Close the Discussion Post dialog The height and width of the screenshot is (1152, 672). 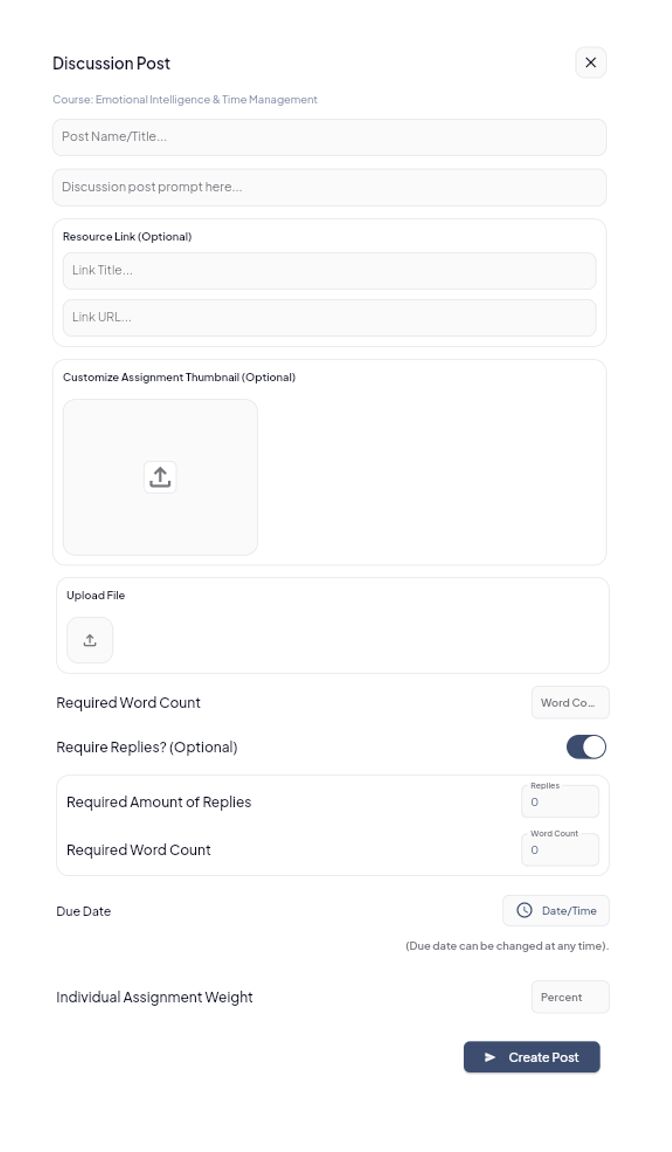pyautogui.click(x=591, y=63)
